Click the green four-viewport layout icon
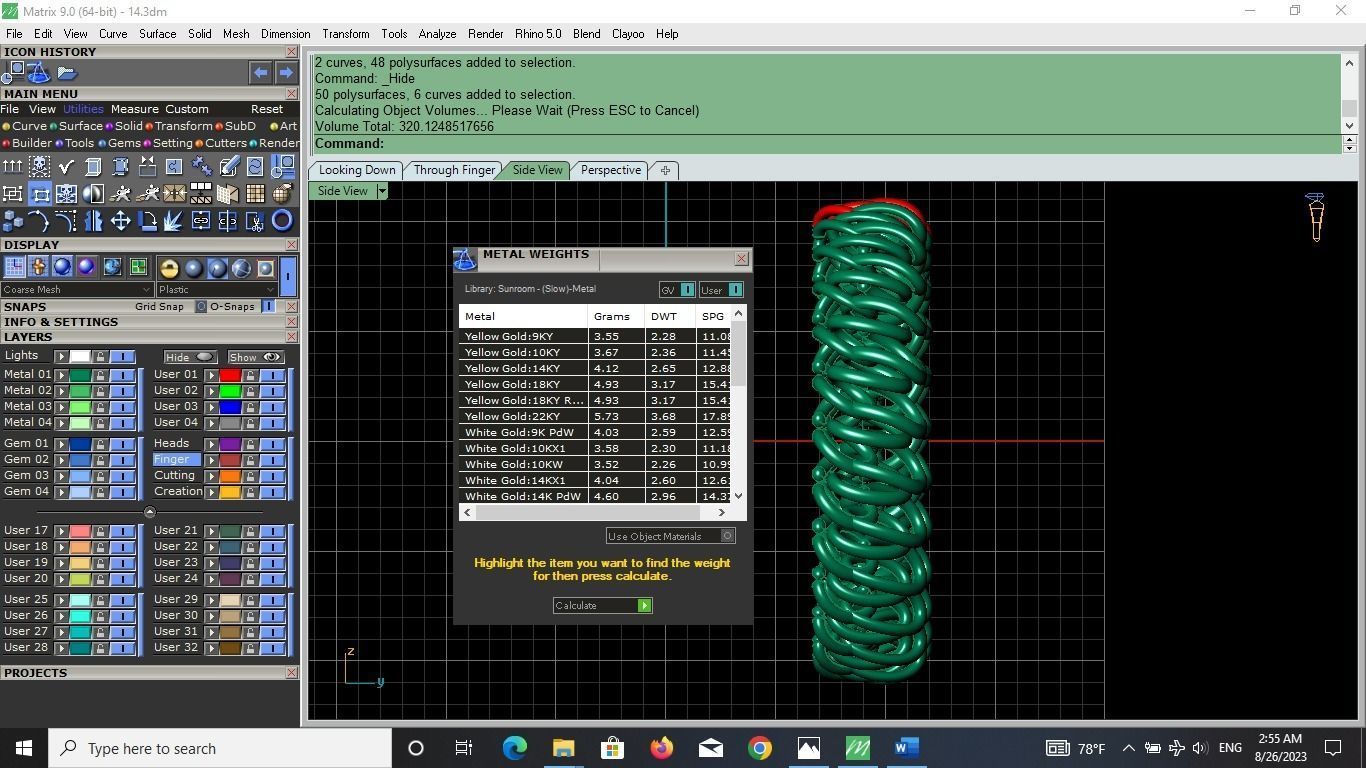 tap(138, 267)
